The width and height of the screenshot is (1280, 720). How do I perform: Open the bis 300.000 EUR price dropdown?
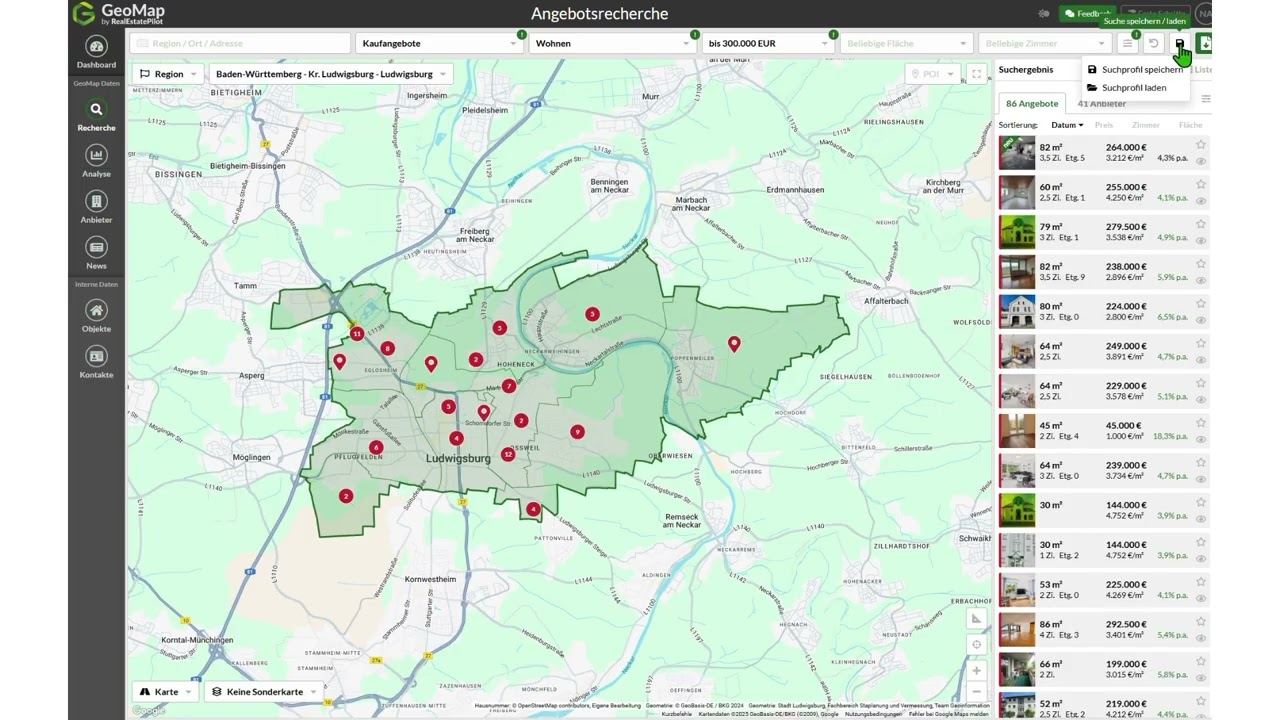point(768,43)
